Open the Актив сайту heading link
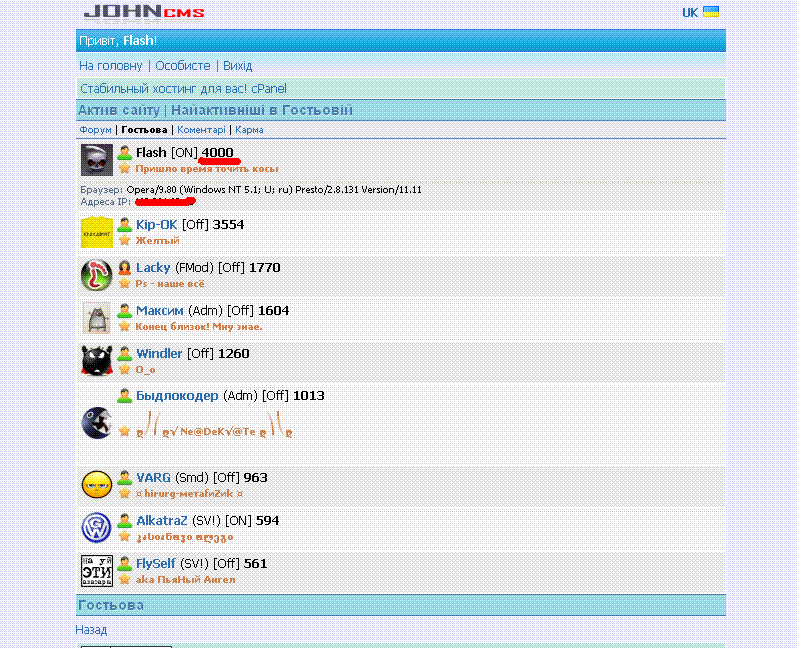Screen dimensions: 797x648 (120, 110)
